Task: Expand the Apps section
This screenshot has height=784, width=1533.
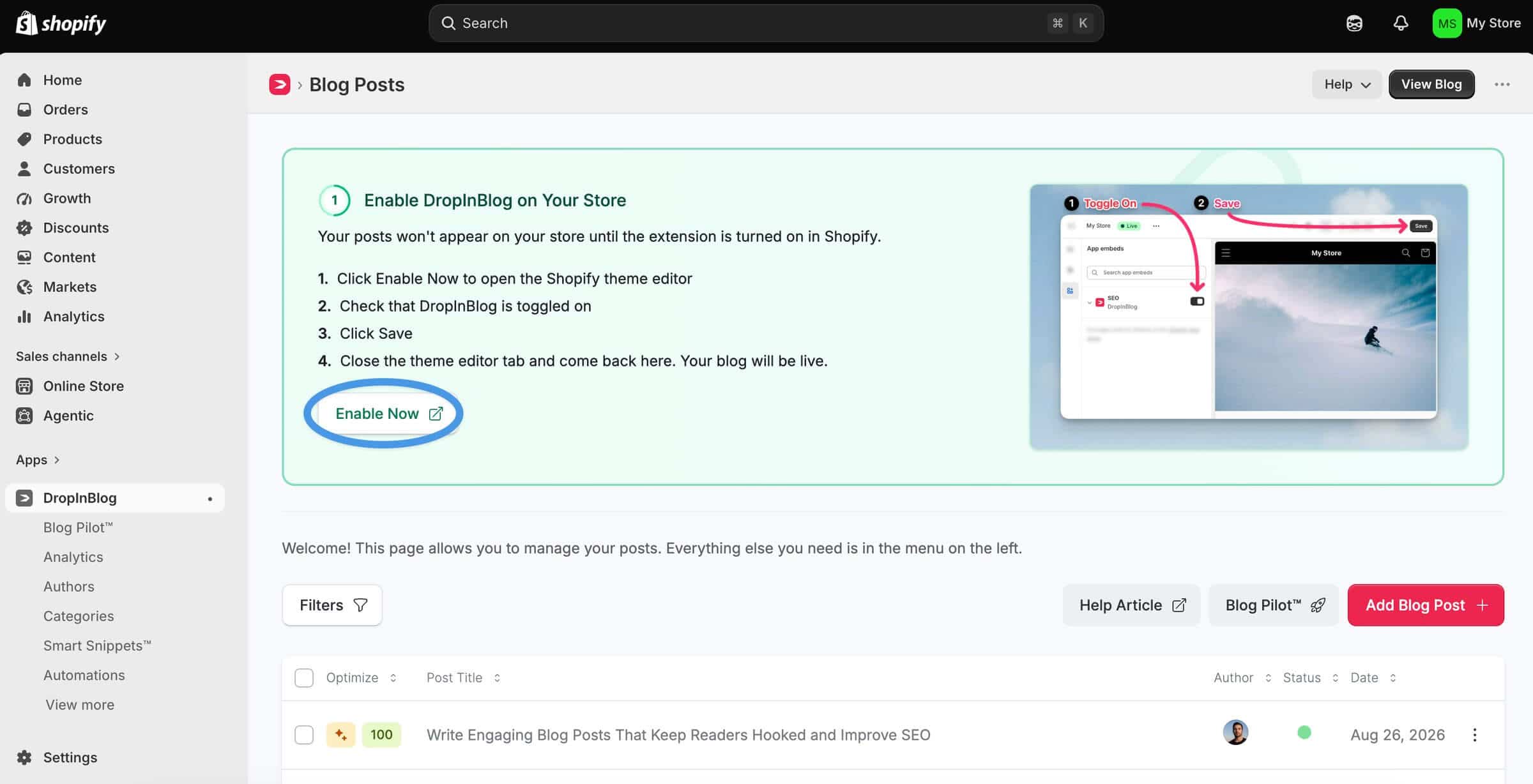Action: coord(38,460)
